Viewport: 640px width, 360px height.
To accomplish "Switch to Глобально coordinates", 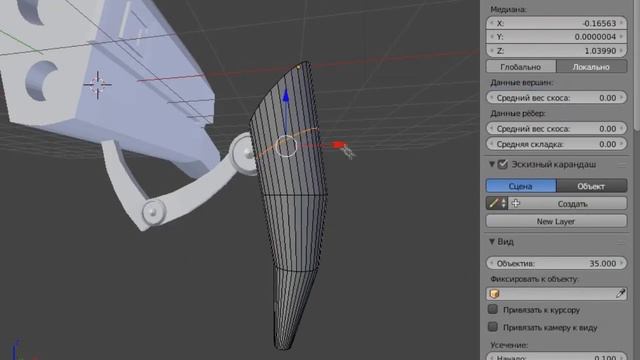I will [x=521, y=67].
